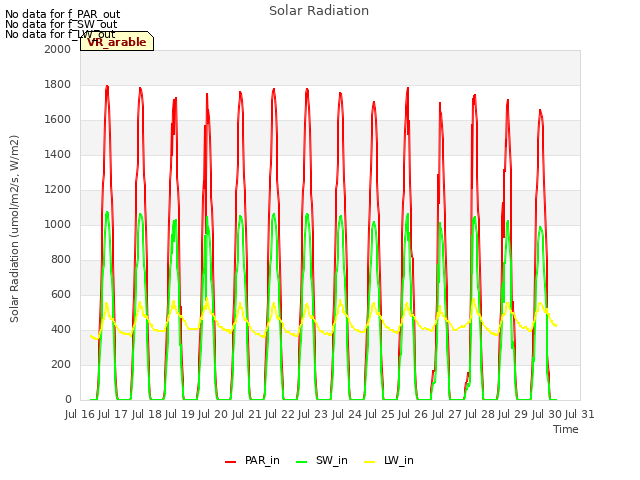Viewport: 640px width, 480px height.
Task: Click the 1800 y-axis tick label
Action: click(x=58, y=84)
